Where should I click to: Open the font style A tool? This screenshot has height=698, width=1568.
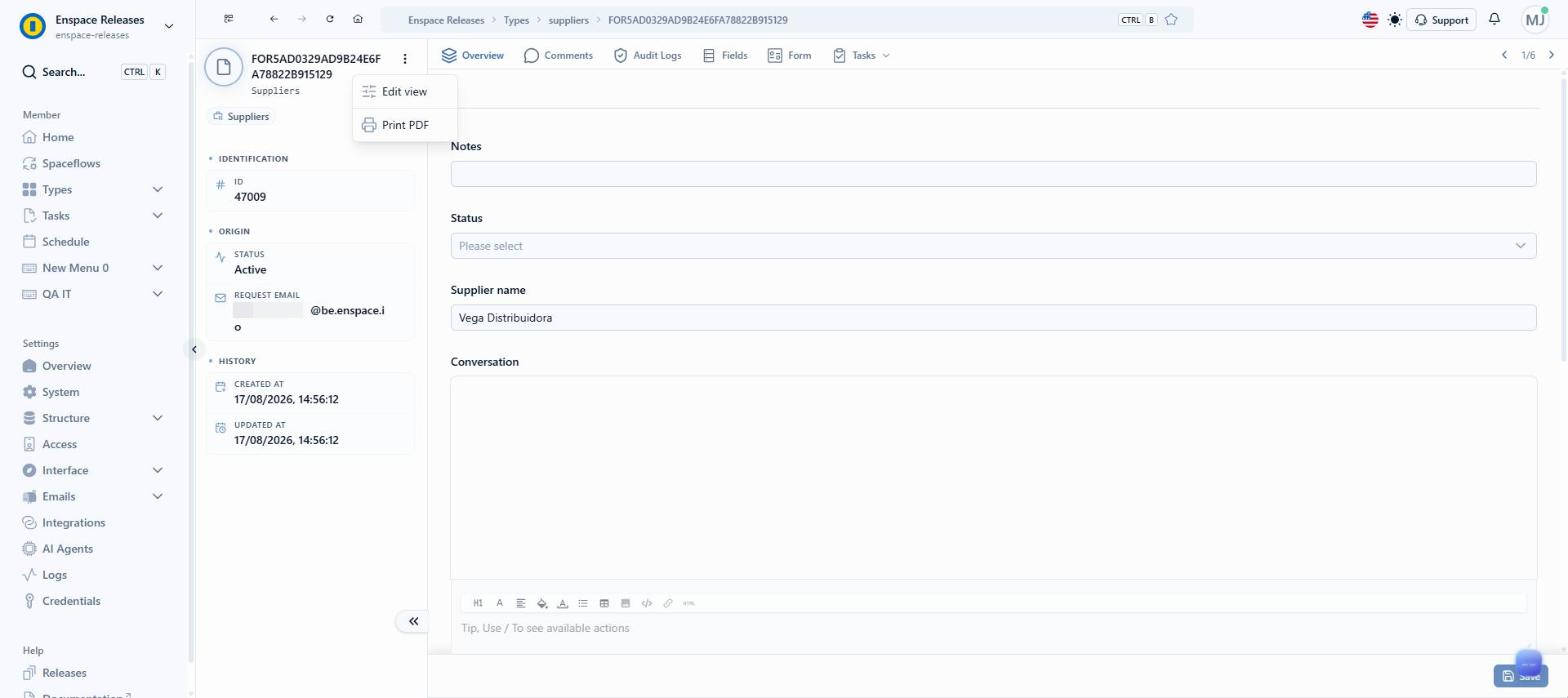(499, 603)
